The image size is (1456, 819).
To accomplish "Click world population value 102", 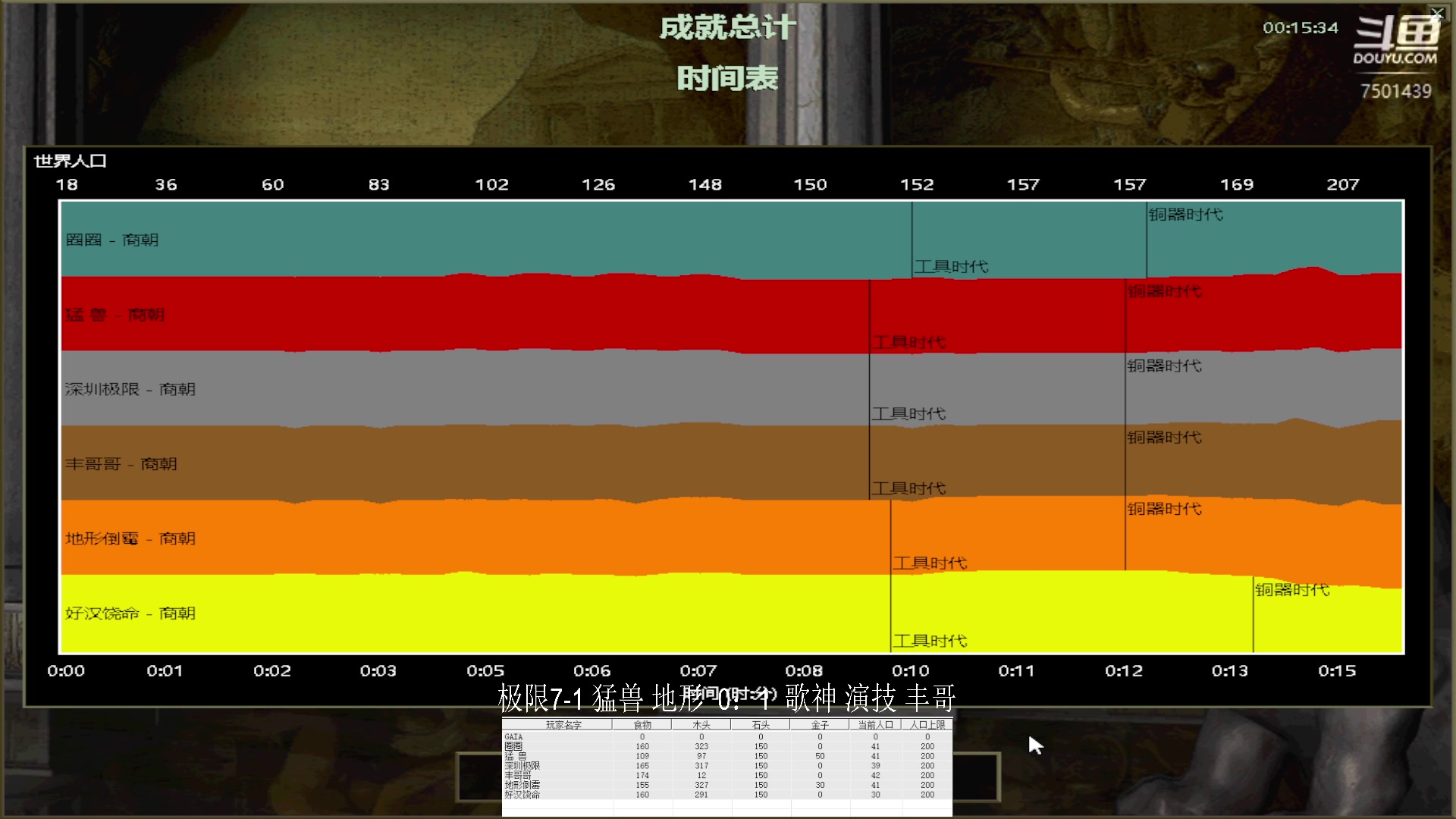I will point(492,184).
